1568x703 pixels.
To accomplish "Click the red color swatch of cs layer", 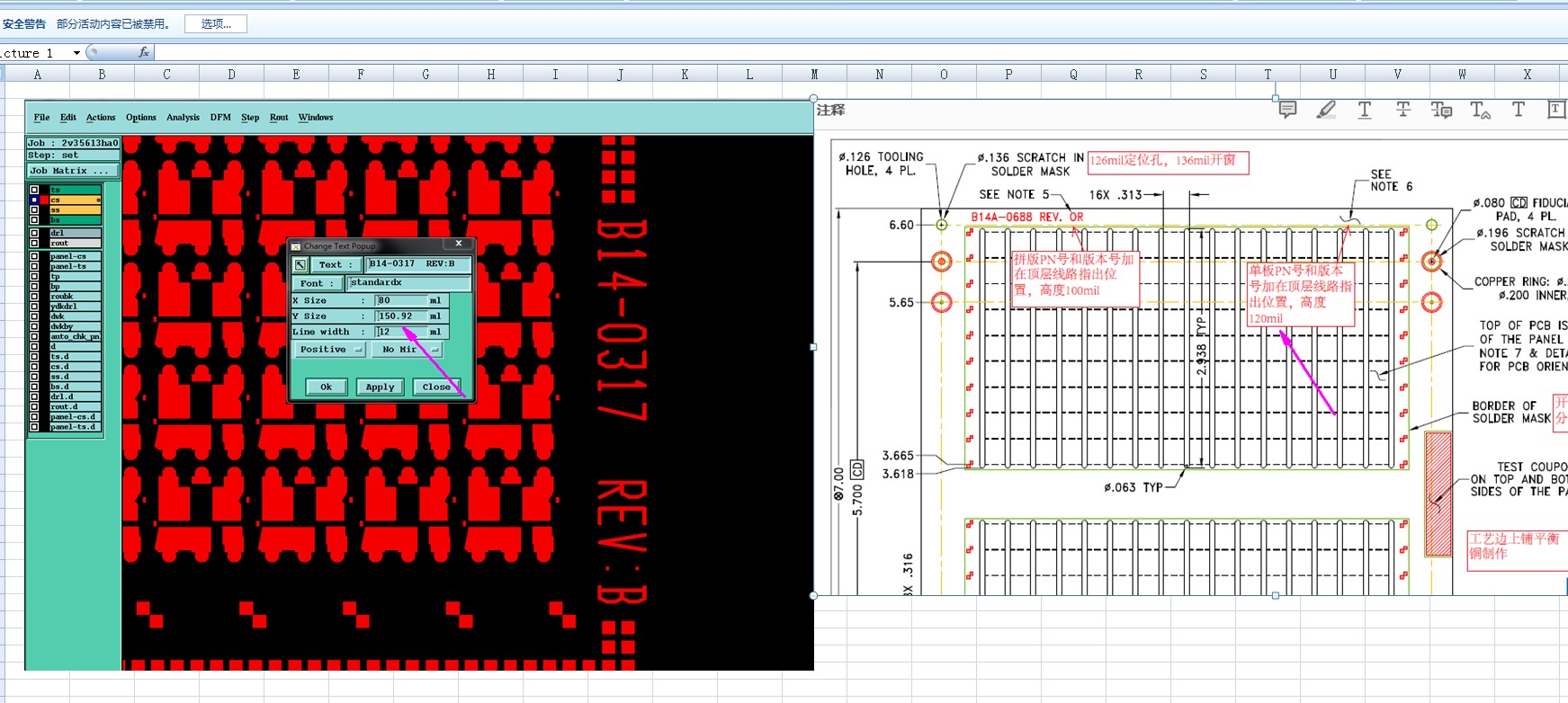I will 45,200.
